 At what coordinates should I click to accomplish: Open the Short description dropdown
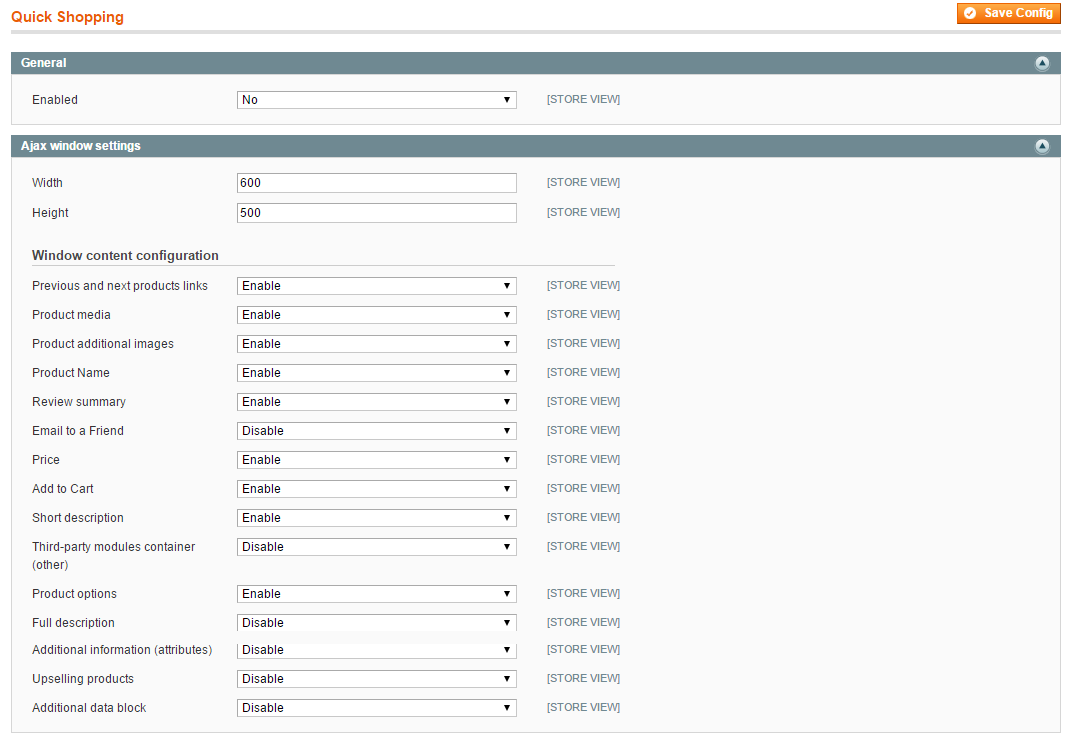click(x=377, y=518)
